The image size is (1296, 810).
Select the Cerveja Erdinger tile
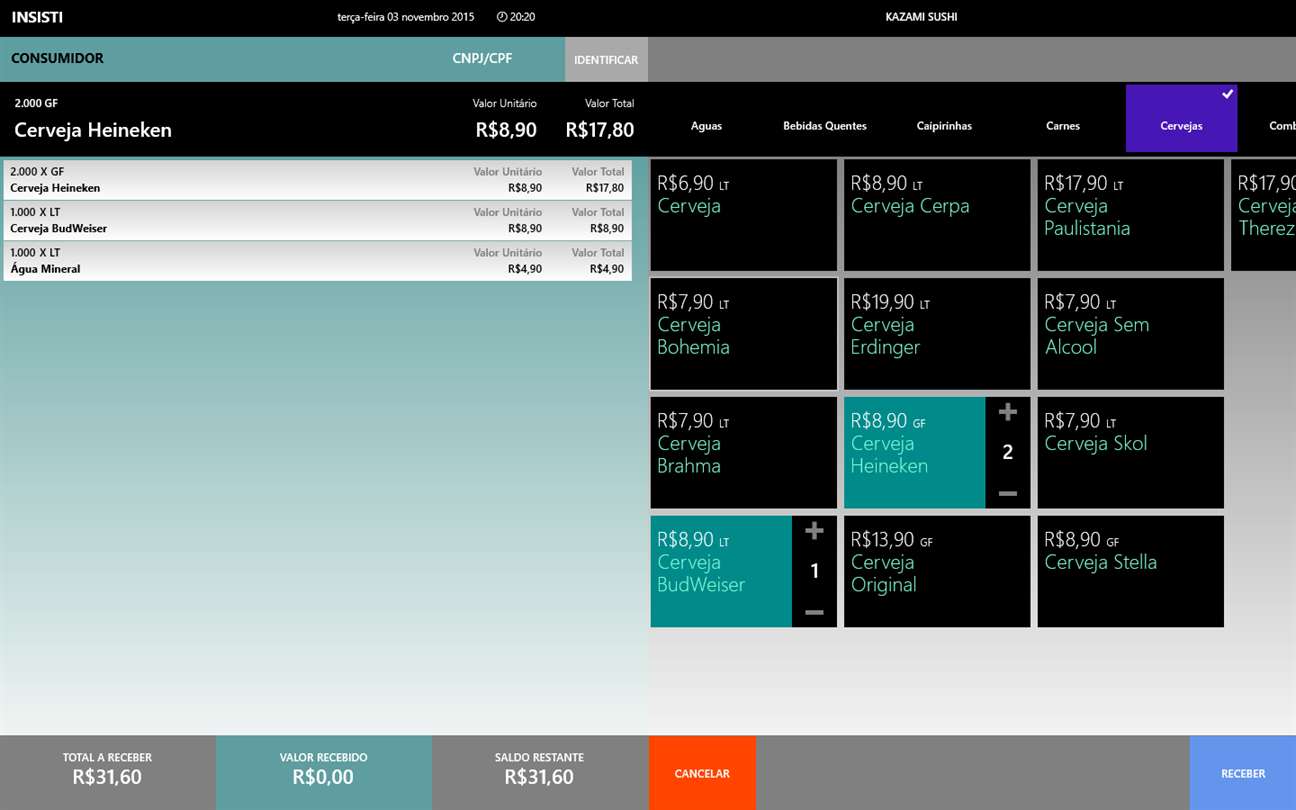[937, 334]
